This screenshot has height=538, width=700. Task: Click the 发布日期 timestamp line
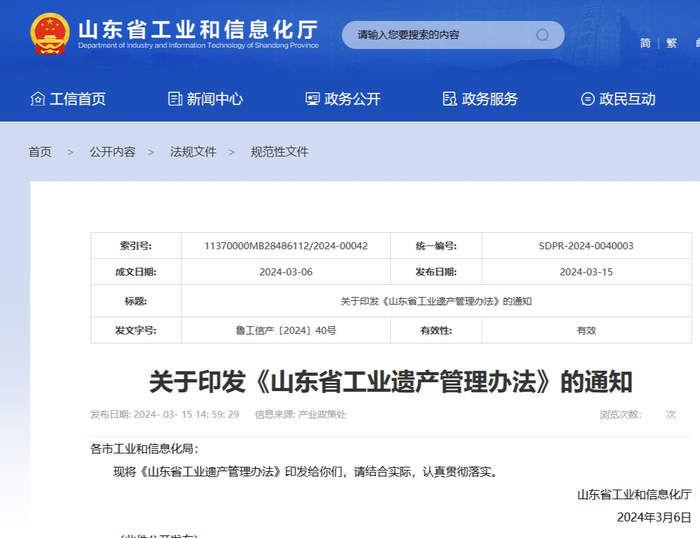165,414
